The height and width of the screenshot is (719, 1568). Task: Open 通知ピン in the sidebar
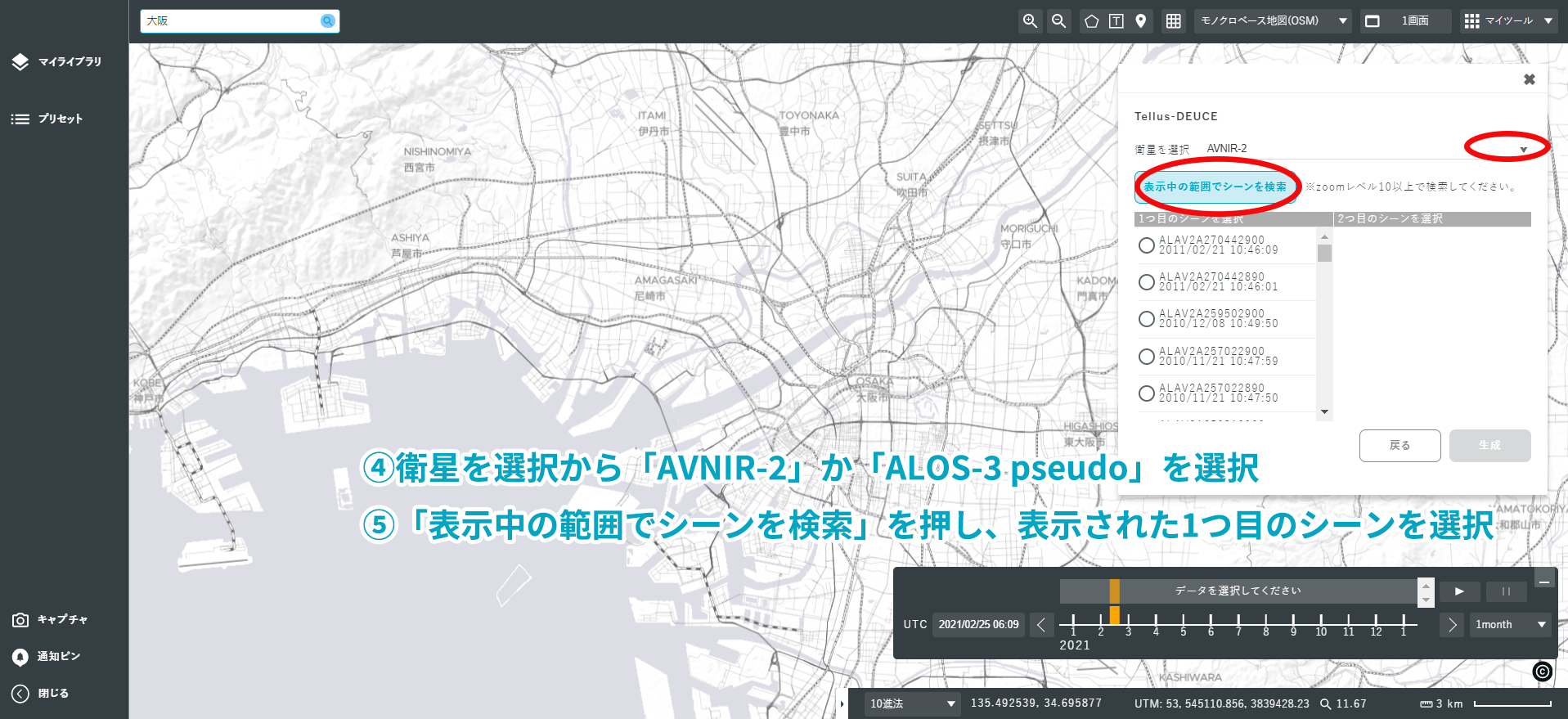click(47, 657)
